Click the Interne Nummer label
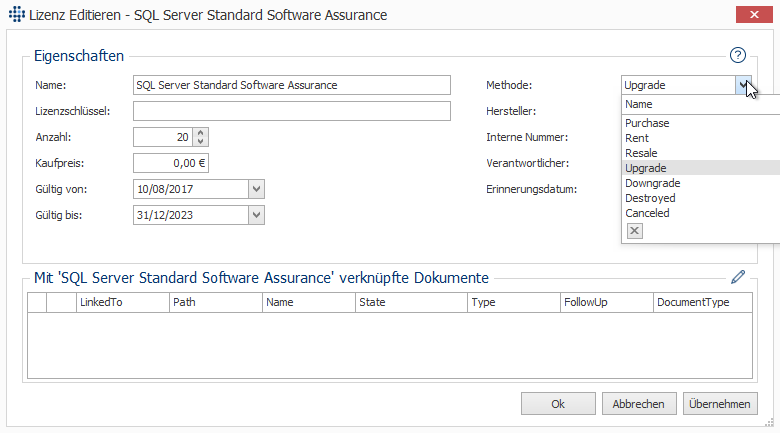The width and height of the screenshot is (780, 433). pyautogui.click(x=527, y=137)
